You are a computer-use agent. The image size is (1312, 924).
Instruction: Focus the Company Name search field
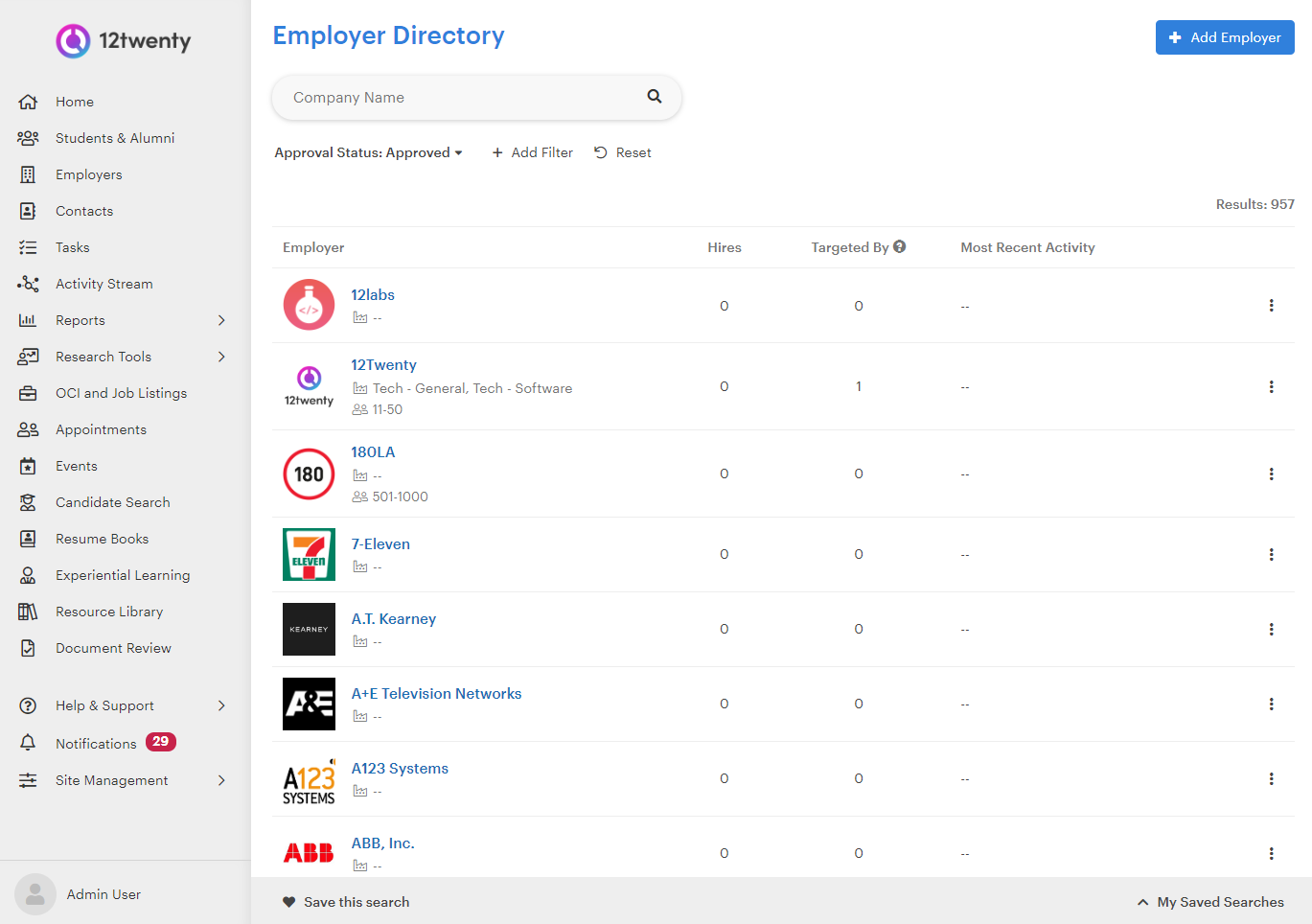476,98
